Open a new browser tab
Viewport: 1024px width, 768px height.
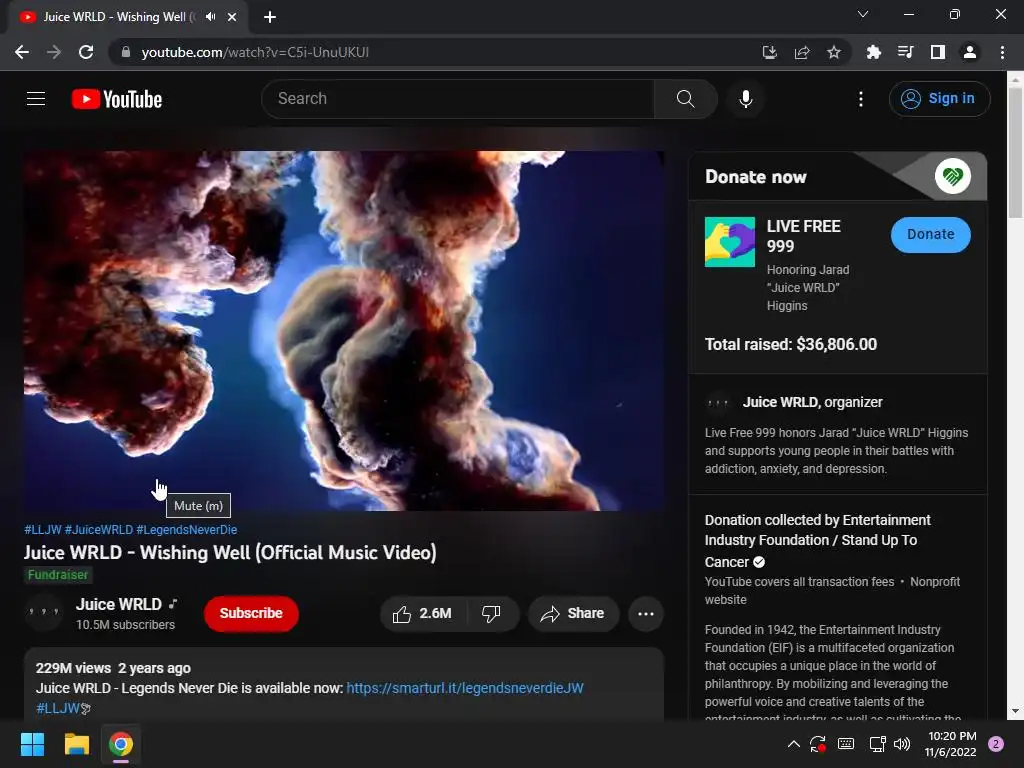point(270,17)
